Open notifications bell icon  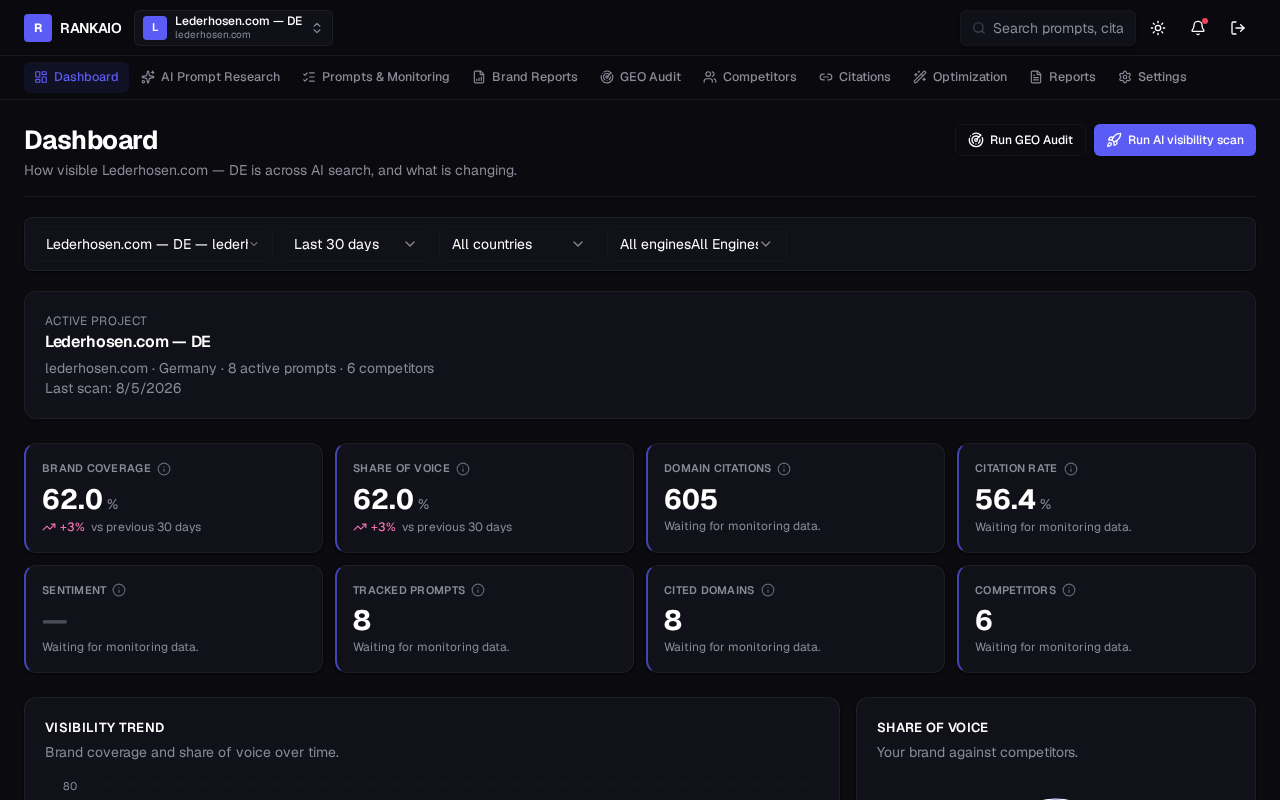click(x=1198, y=28)
